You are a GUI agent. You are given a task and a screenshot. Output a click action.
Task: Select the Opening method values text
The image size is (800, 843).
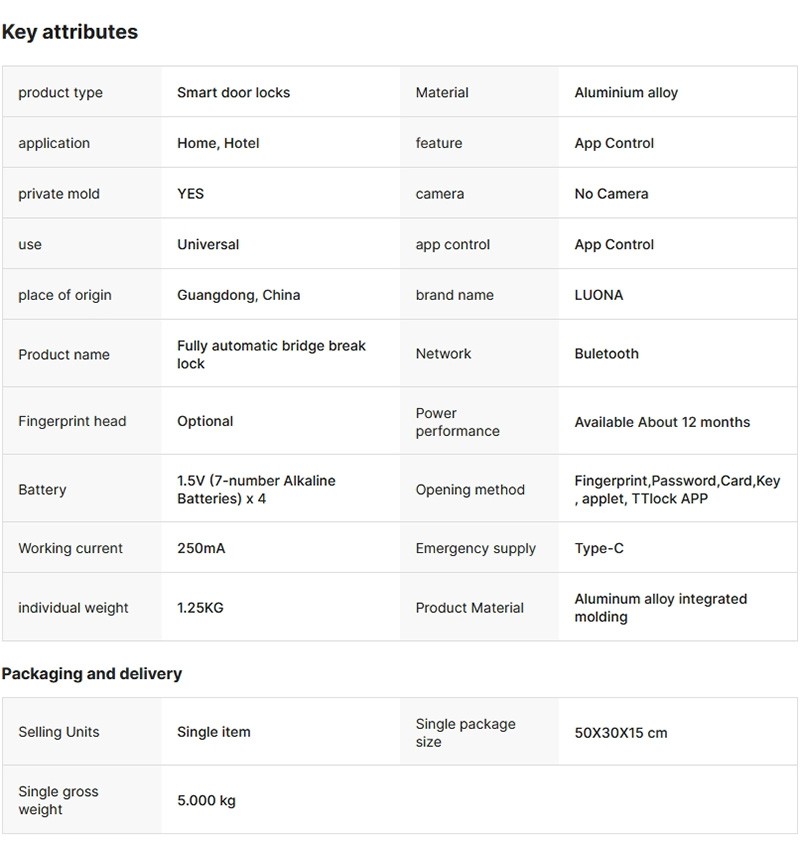point(676,489)
